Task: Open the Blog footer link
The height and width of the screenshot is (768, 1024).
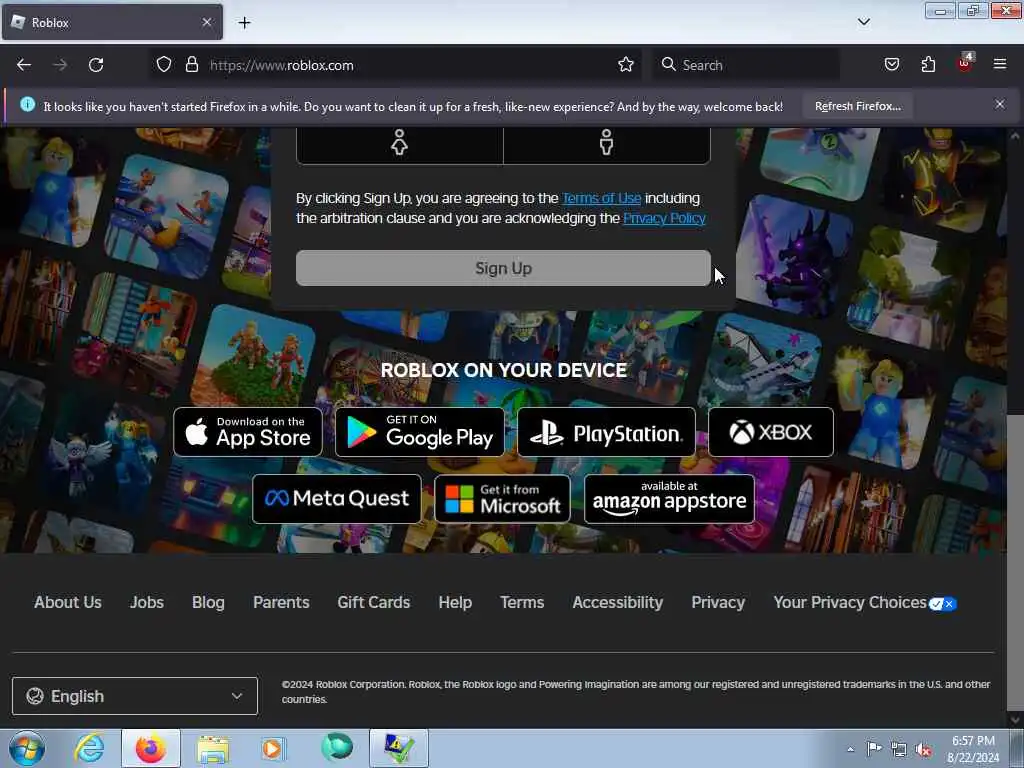Action: (208, 602)
